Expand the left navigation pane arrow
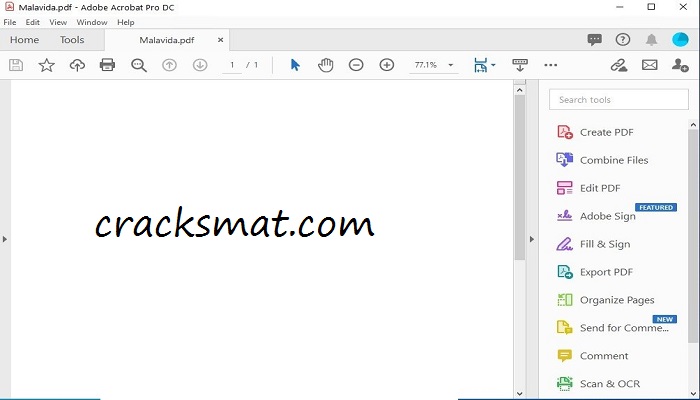700x400 pixels. [x=5, y=239]
